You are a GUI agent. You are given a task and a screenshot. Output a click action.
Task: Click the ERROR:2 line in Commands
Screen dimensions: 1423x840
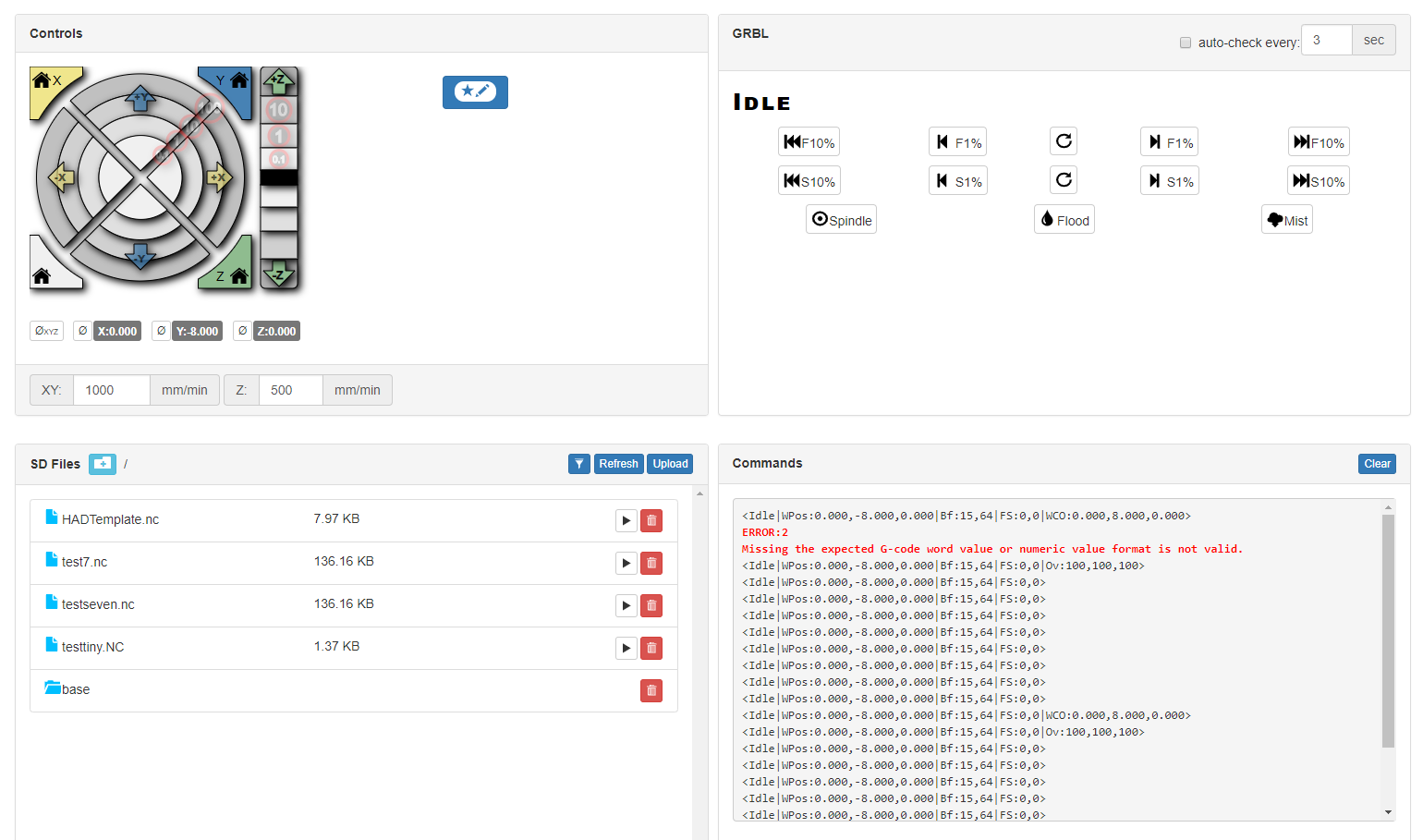(765, 532)
